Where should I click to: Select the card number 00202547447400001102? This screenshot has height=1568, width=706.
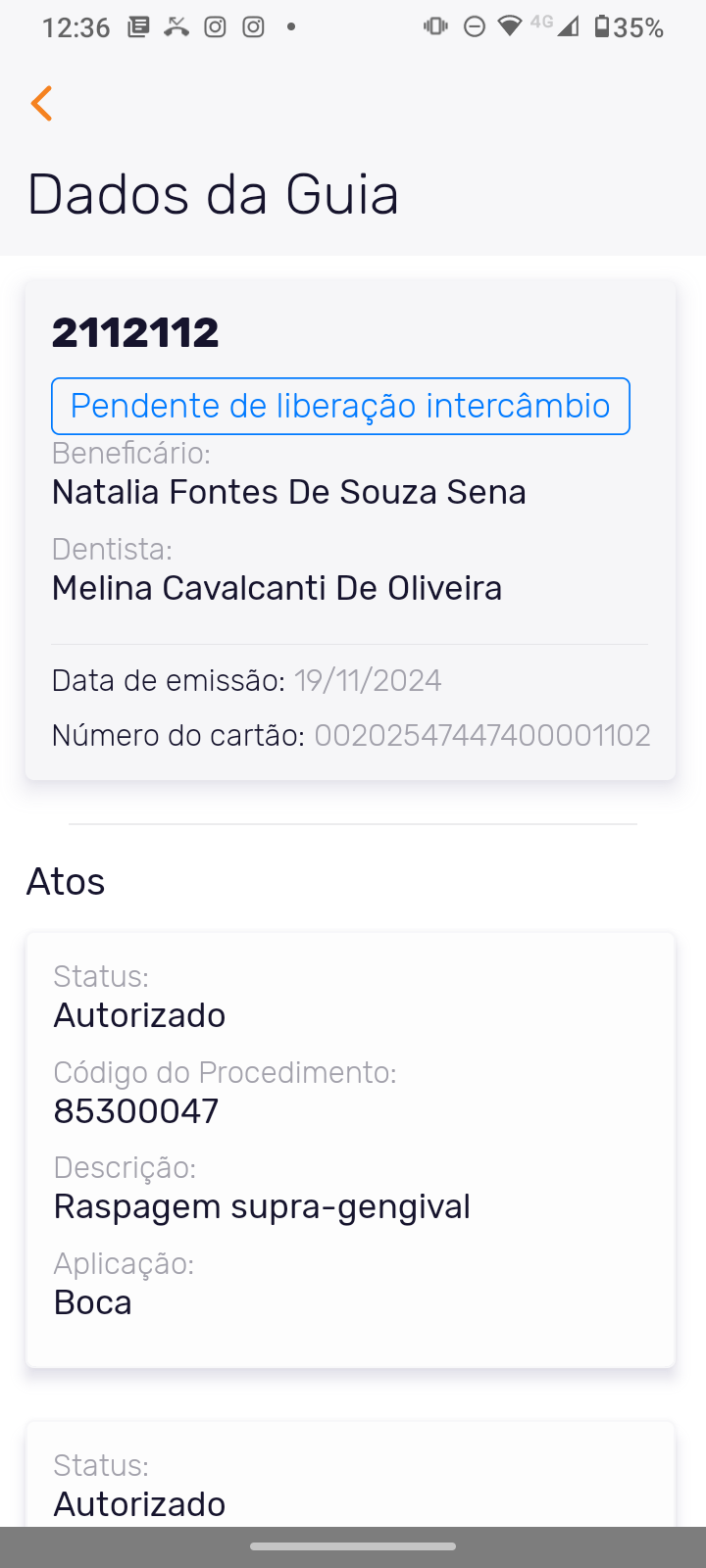[482, 735]
